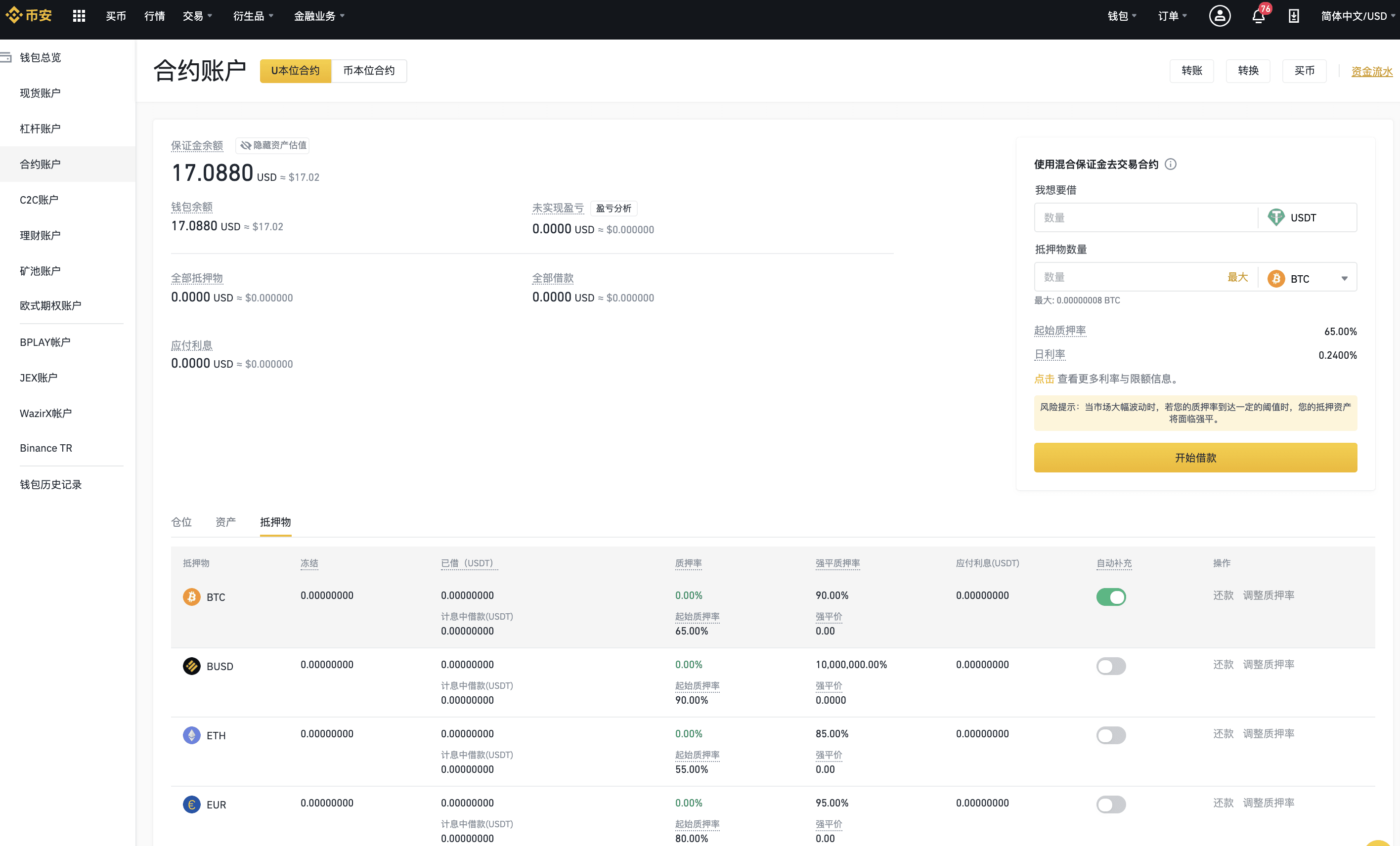The height and width of the screenshot is (846, 1400).
Task: Click the Binance logo
Action: (x=28, y=15)
